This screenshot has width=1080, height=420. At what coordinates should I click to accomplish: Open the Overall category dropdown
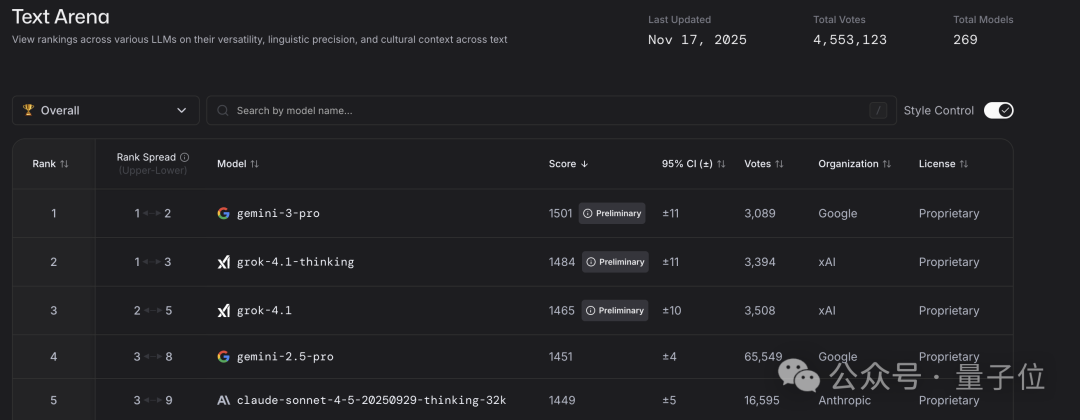[x=105, y=110]
